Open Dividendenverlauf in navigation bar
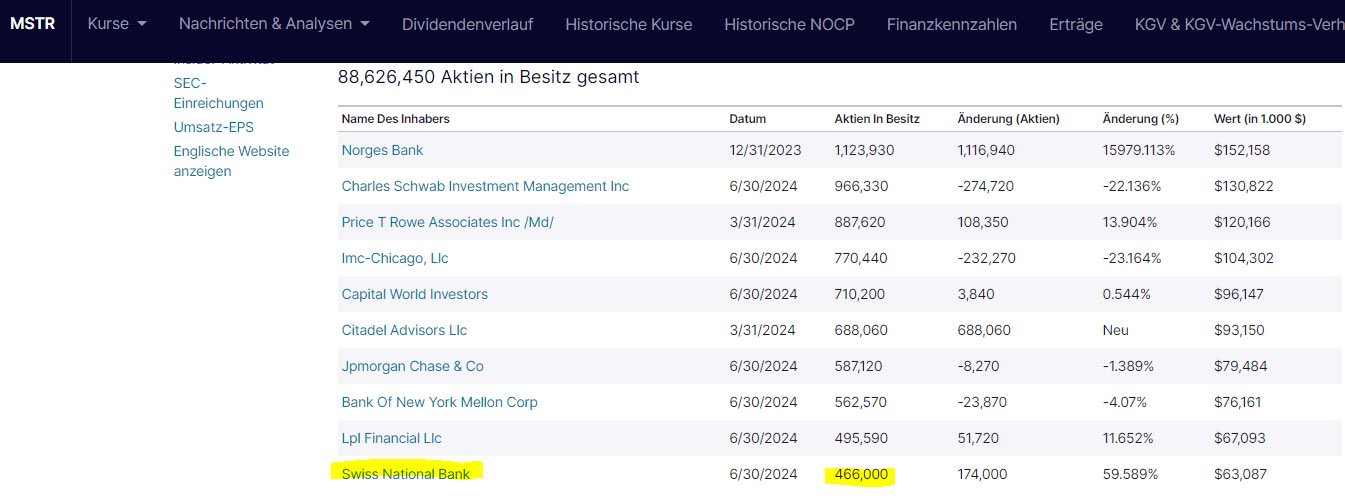1345x504 pixels. (467, 24)
